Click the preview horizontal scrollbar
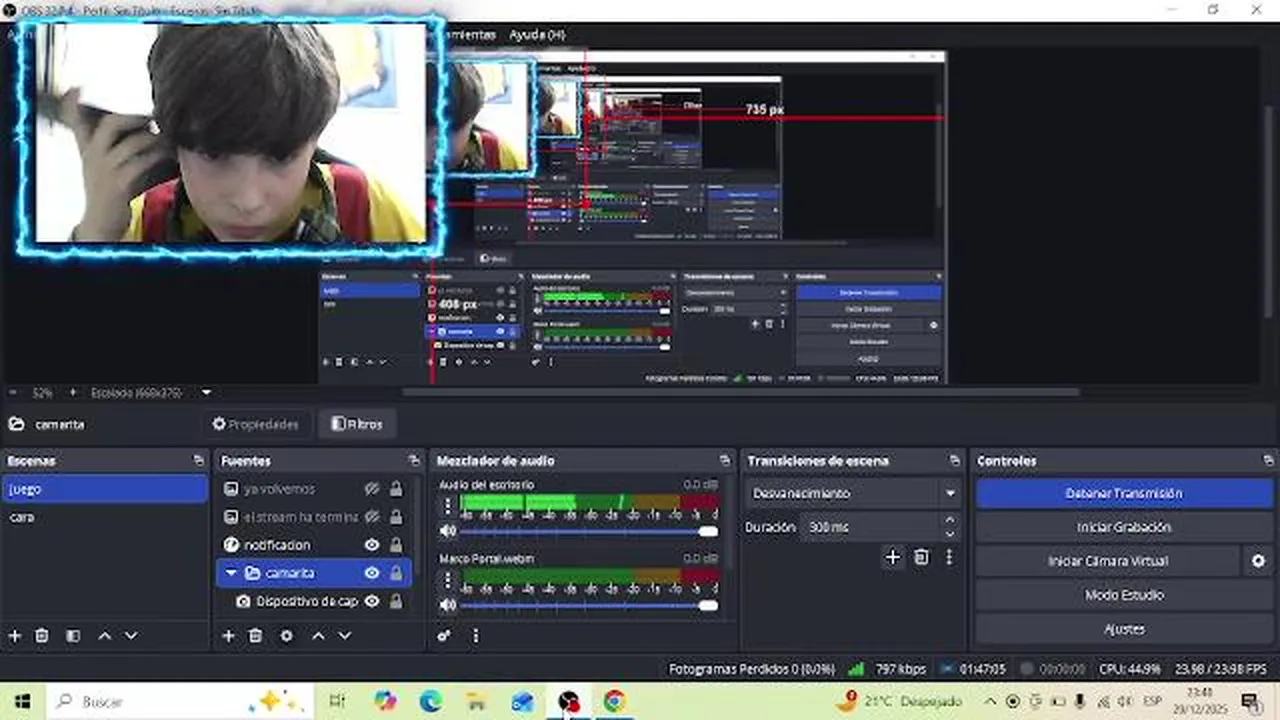The image size is (1280, 720). coord(740,392)
